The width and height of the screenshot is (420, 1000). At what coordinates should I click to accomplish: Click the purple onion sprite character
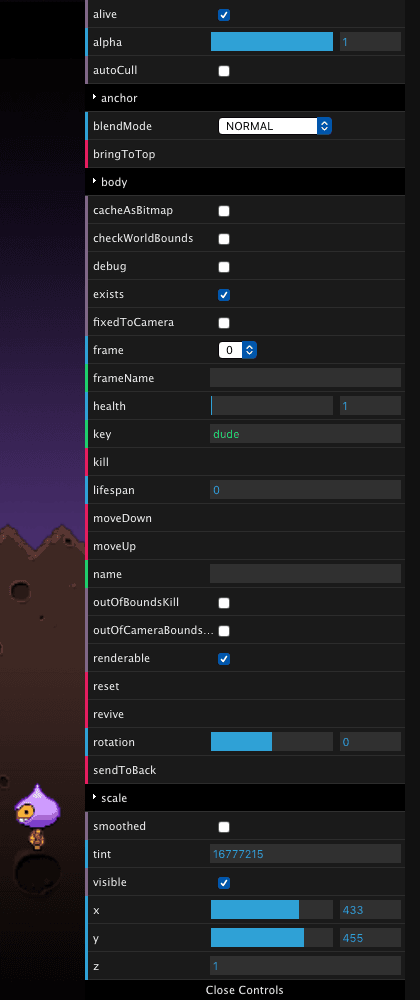[x=38, y=804]
